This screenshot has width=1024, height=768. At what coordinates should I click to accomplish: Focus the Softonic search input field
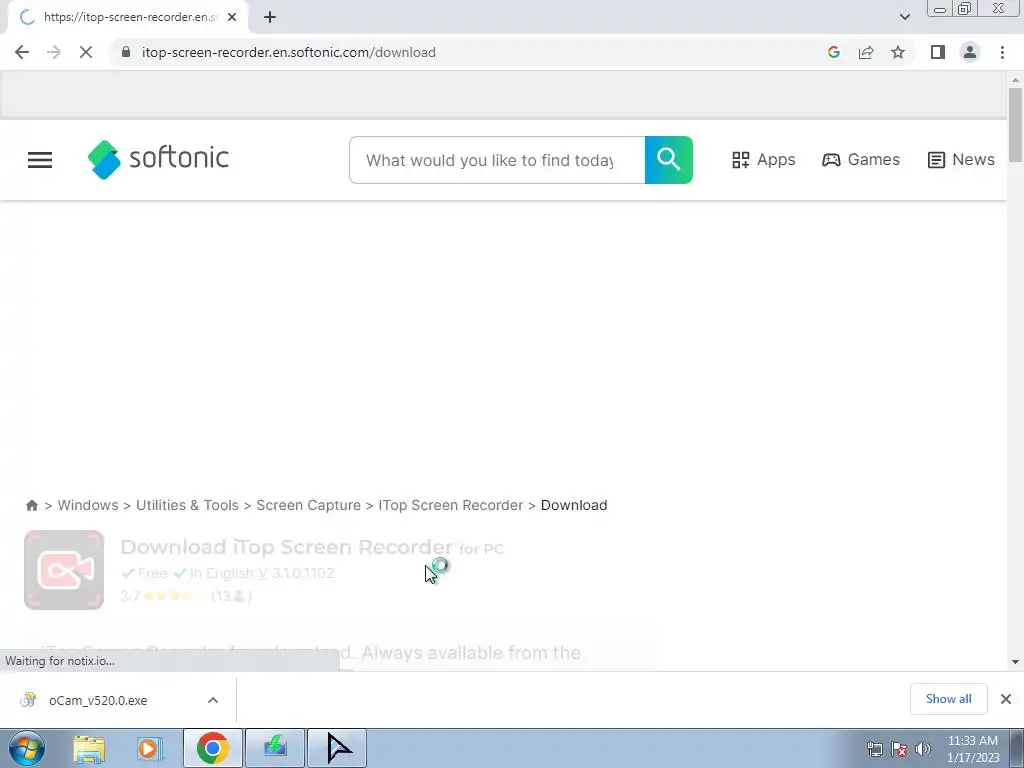point(497,160)
